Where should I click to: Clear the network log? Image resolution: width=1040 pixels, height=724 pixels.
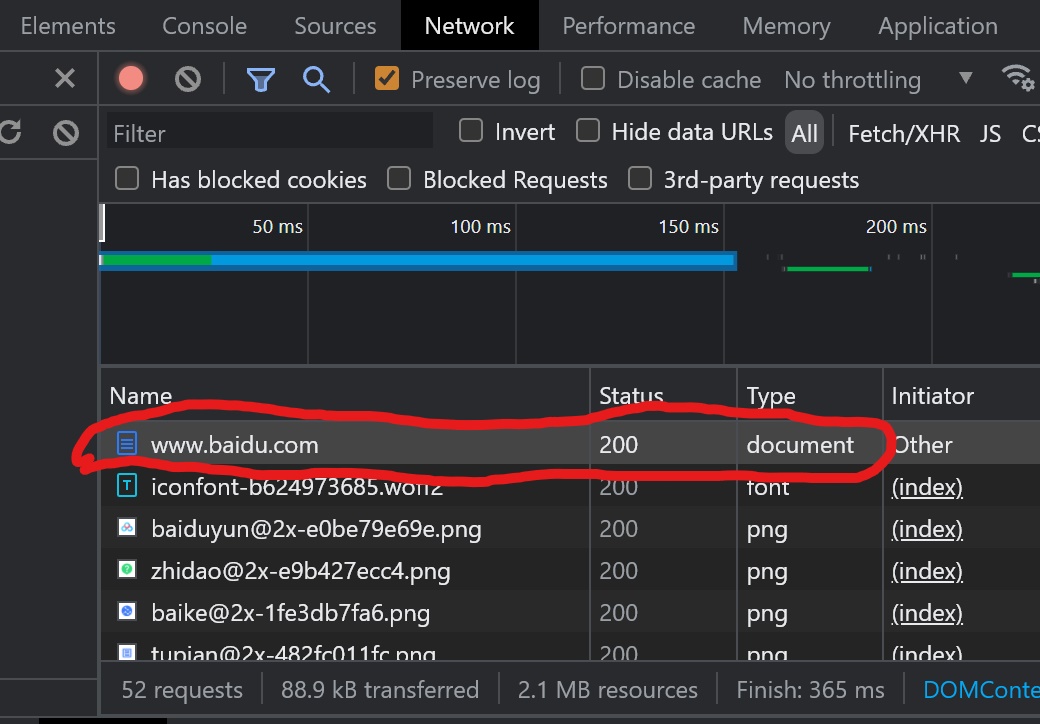coord(188,80)
